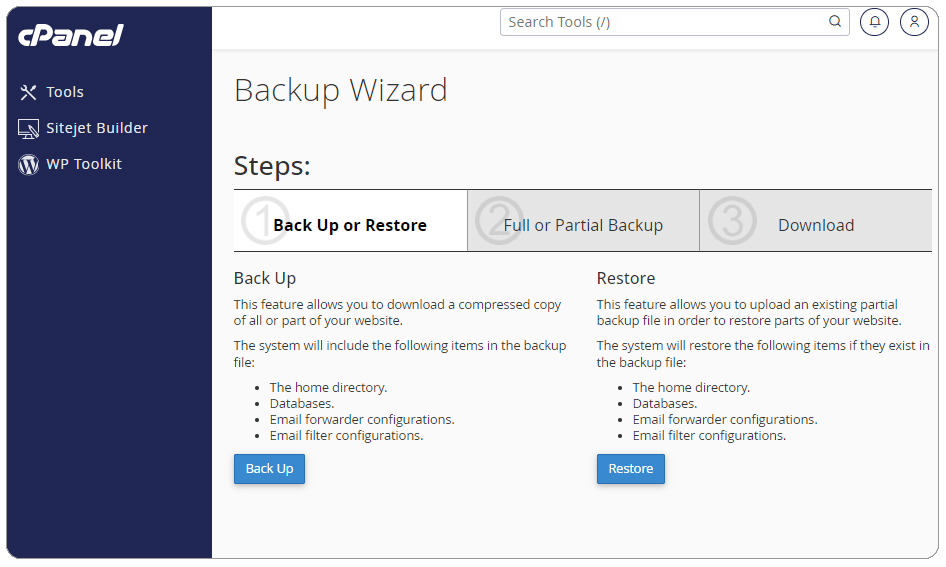946x567 pixels.
Task: Open notifications bell
Action: click(x=874, y=22)
